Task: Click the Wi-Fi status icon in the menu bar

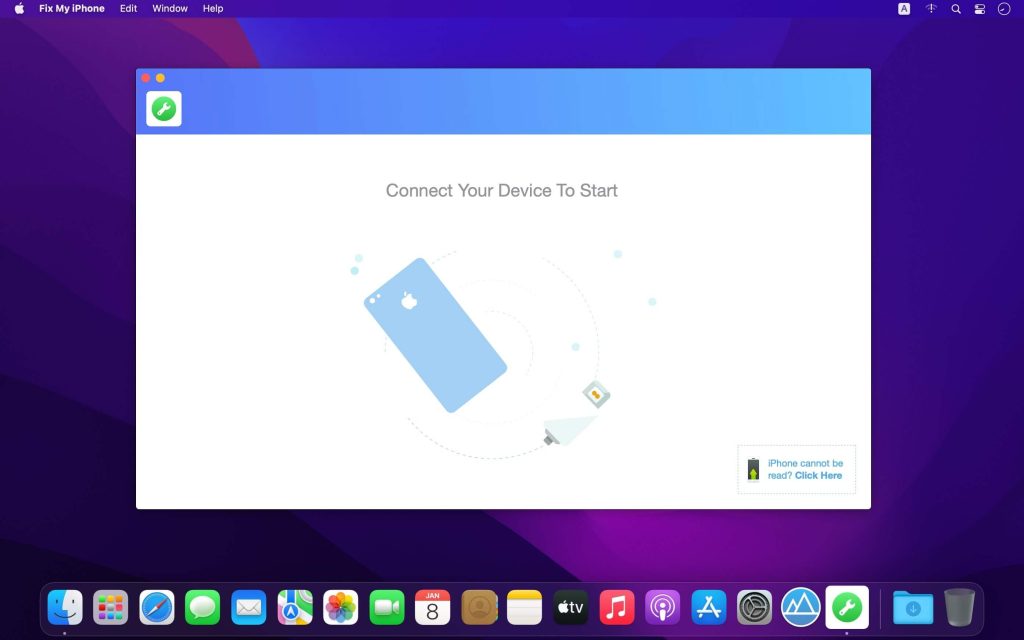Action: (x=930, y=8)
